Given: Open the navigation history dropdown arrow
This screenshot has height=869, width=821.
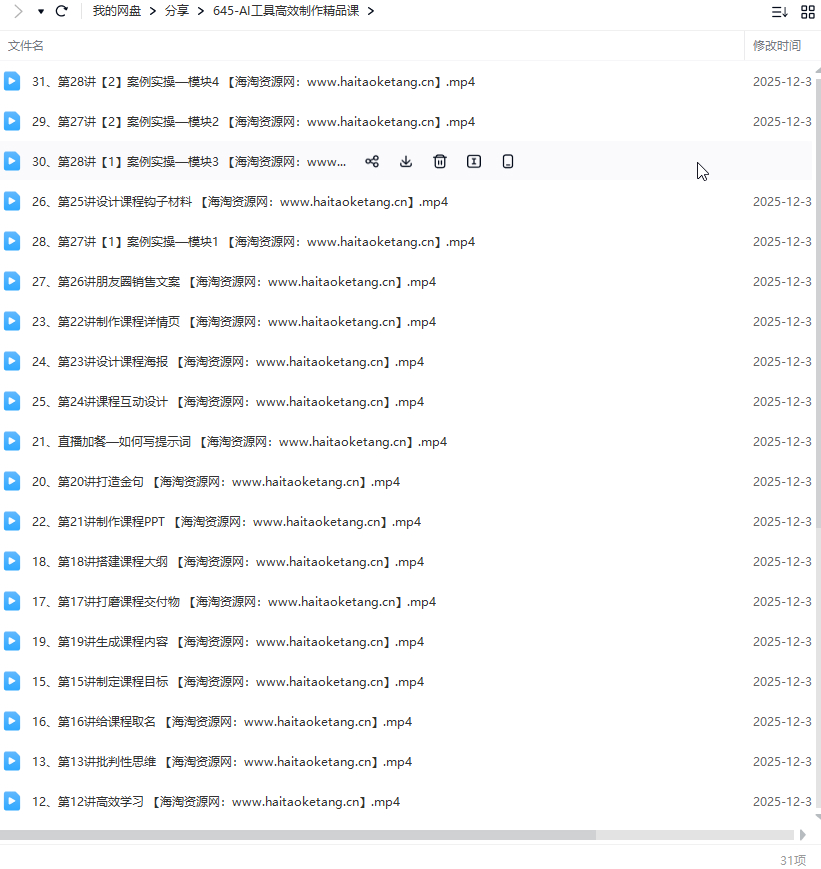Looking at the screenshot, I should [41, 11].
